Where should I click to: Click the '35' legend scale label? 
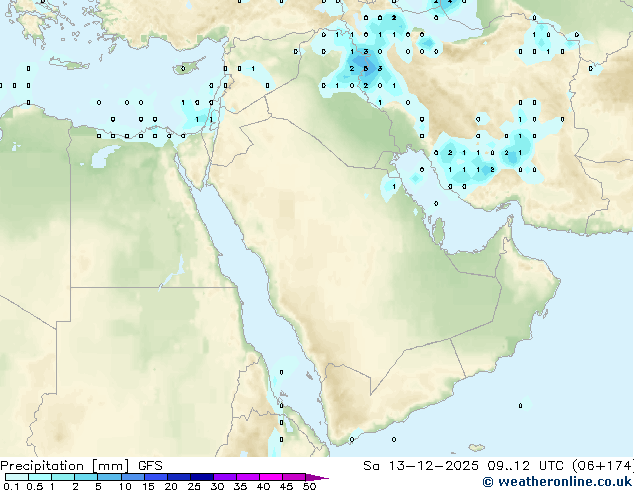[x=240, y=486]
